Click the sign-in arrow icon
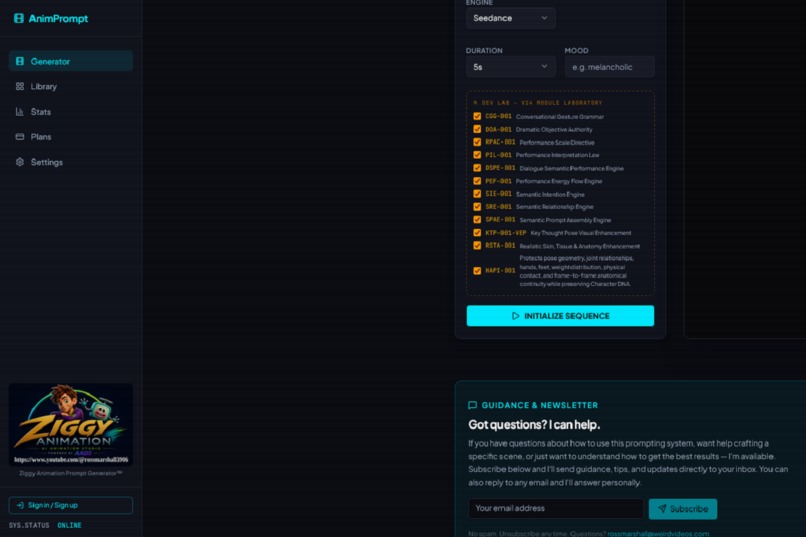 tap(20, 505)
